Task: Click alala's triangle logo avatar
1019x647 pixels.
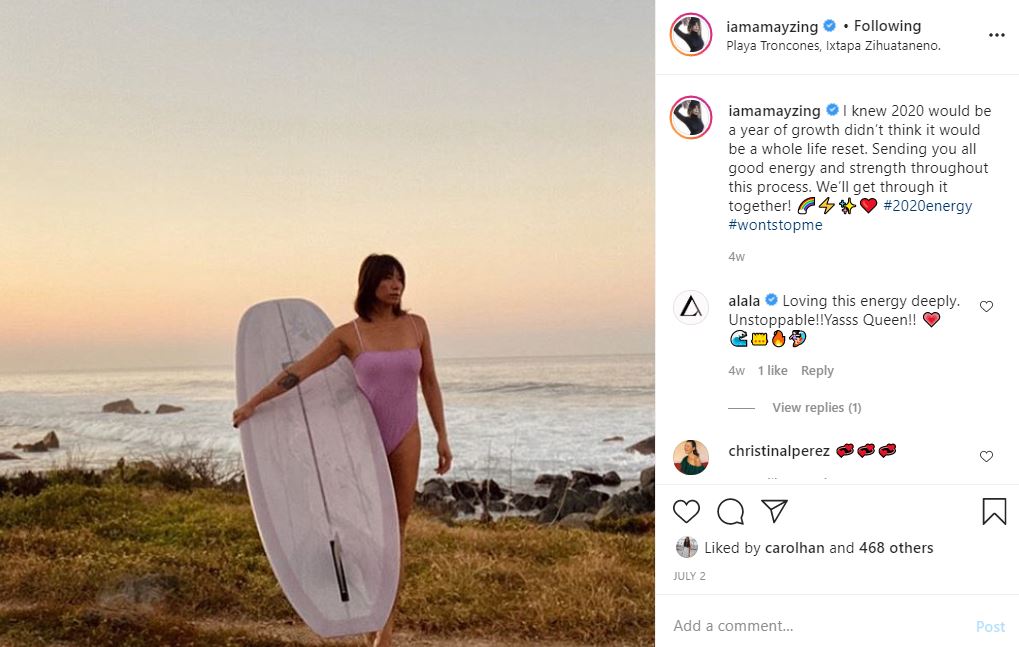Action: pyautogui.click(x=691, y=308)
